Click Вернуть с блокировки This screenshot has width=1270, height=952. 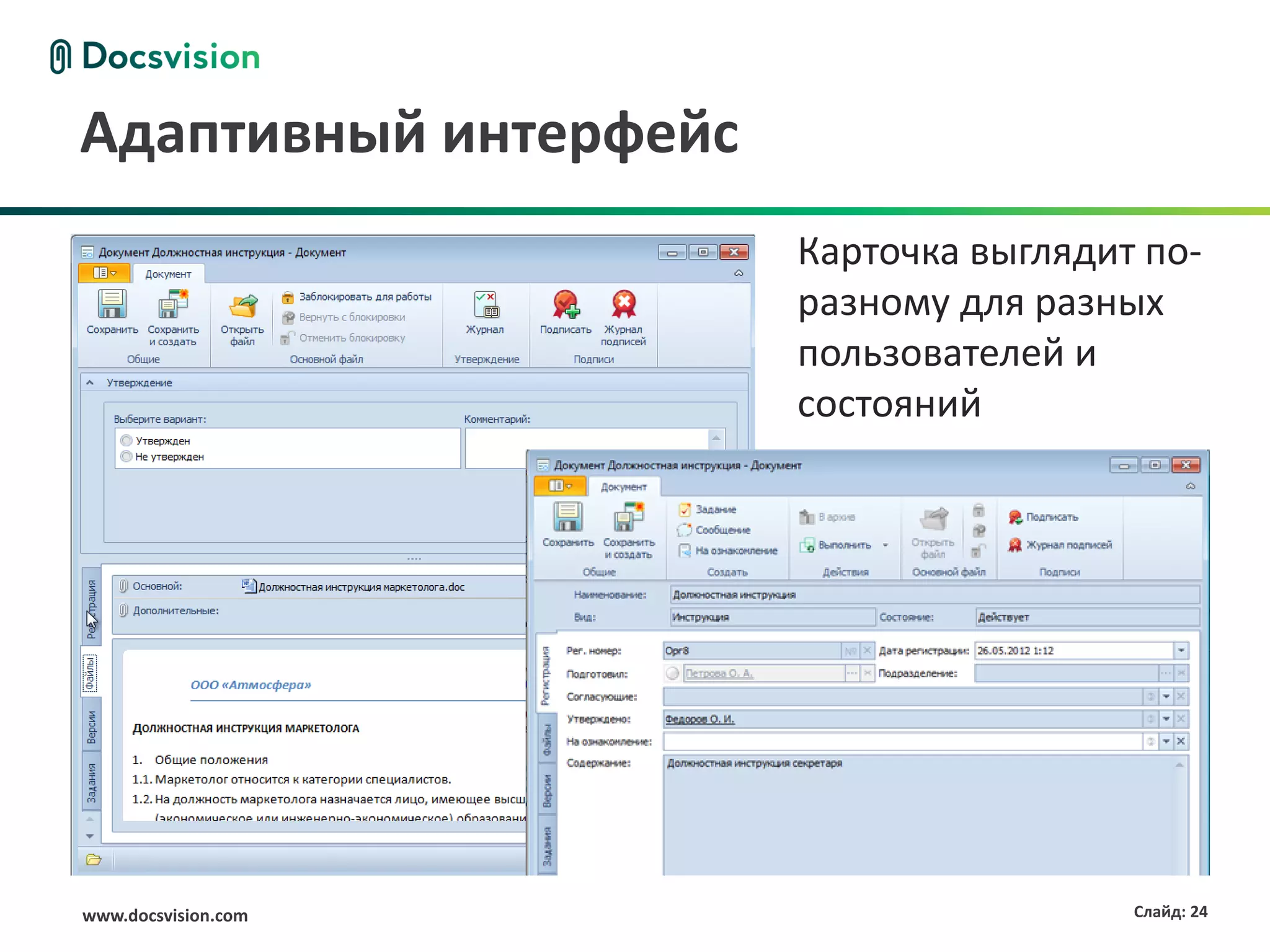point(344,317)
